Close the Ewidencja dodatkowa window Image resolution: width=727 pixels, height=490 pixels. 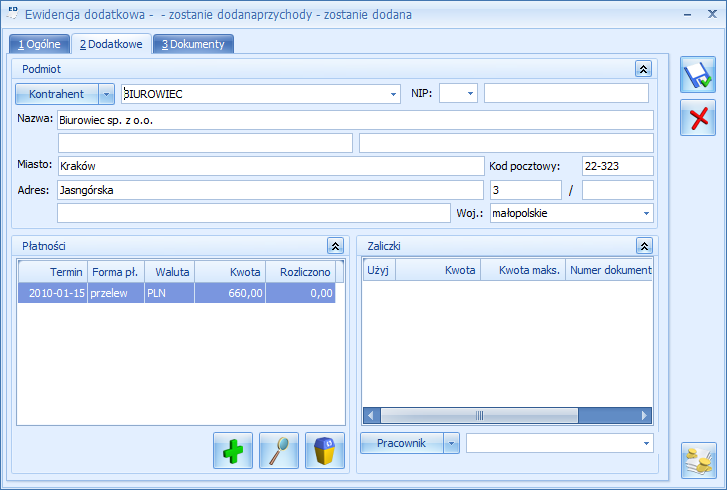(712, 14)
